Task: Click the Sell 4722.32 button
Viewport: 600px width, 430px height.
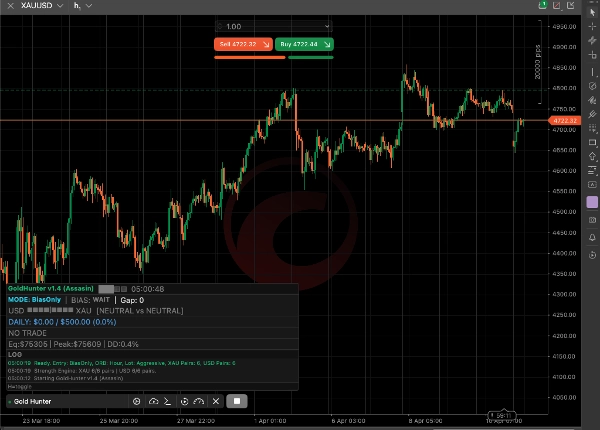Action: 243,44
